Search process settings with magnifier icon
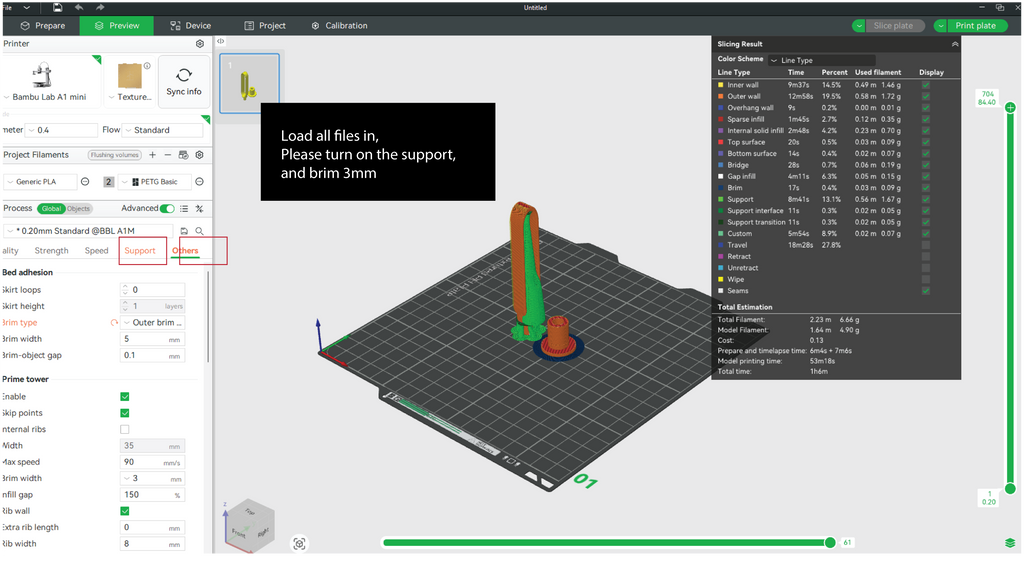The image size is (1024, 580). point(199,231)
